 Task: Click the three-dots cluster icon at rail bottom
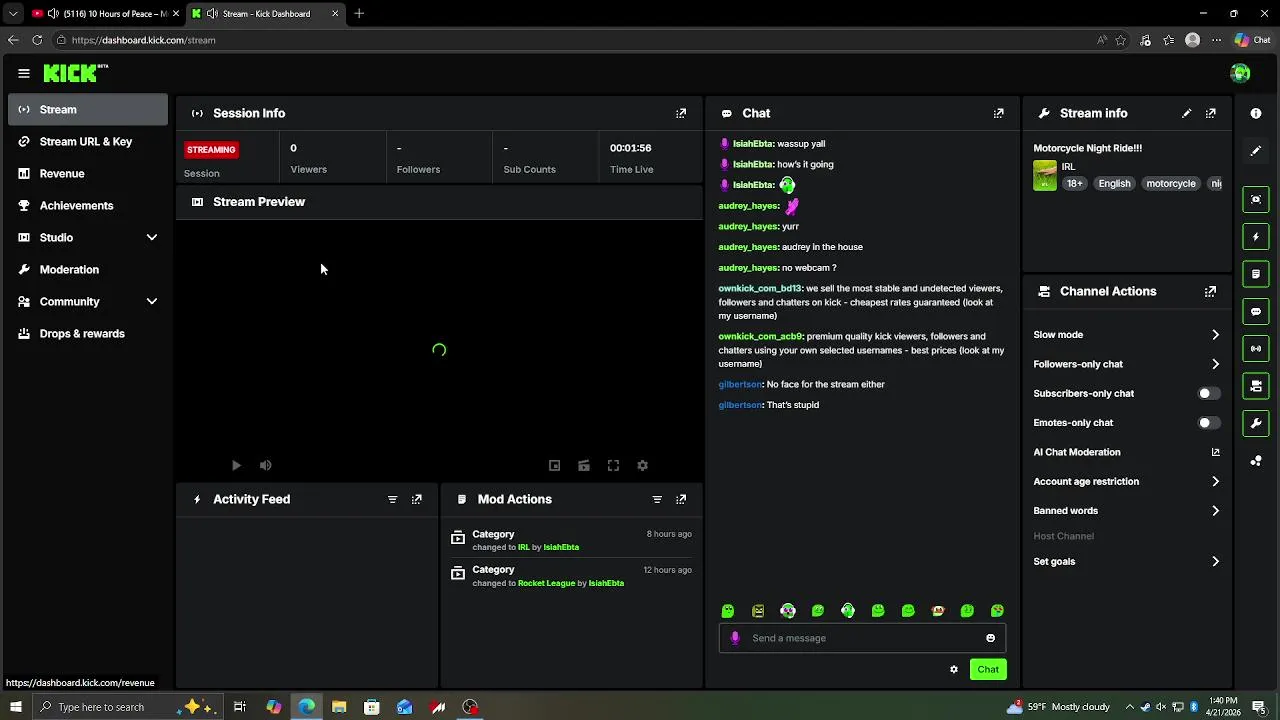pos(1256,461)
